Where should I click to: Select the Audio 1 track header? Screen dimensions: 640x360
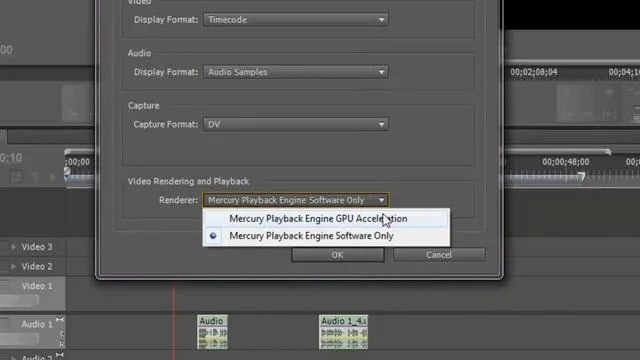(x=33, y=332)
